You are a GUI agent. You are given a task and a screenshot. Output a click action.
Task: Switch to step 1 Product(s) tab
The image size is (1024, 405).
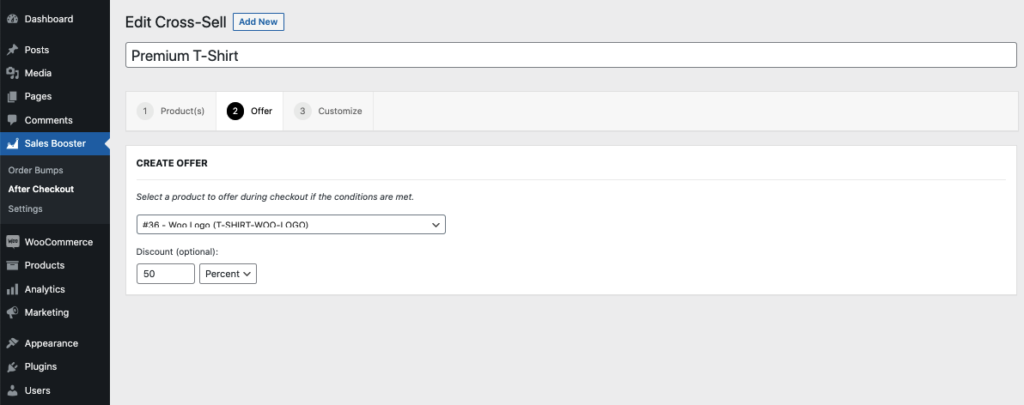170,111
